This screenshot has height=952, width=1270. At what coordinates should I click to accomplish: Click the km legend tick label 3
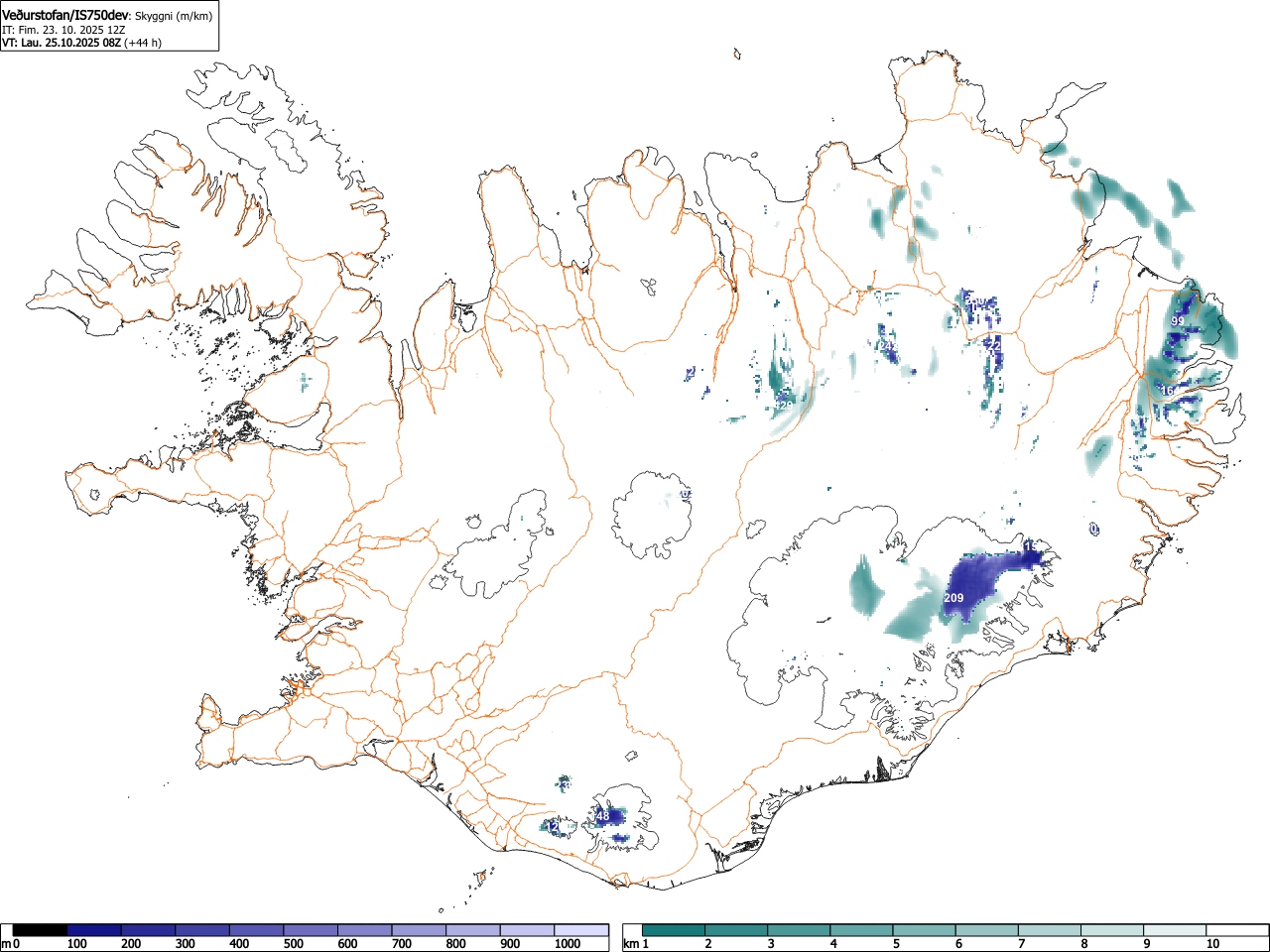[x=771, y=944]
